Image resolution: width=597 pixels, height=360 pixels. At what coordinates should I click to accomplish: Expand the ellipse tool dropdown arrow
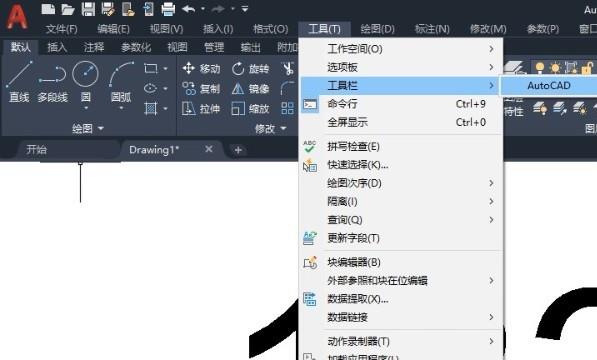[x=166, y=88]
